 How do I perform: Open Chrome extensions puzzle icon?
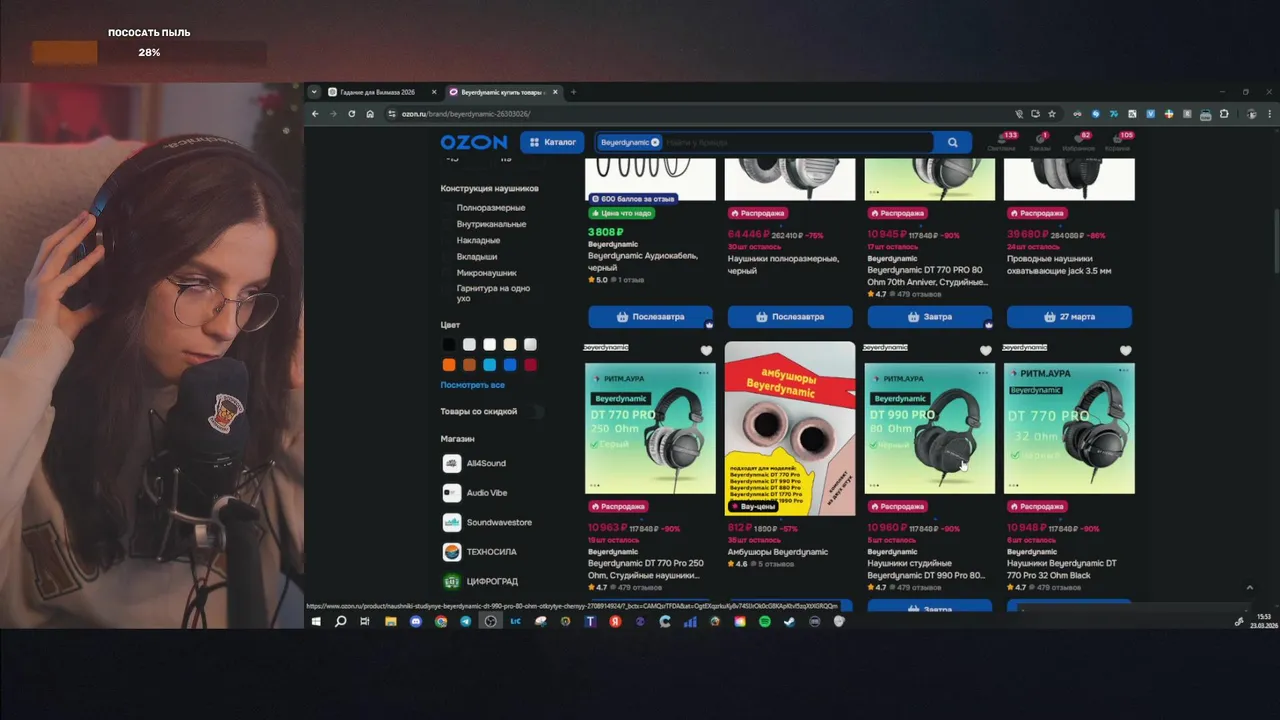coord(1224,114)
